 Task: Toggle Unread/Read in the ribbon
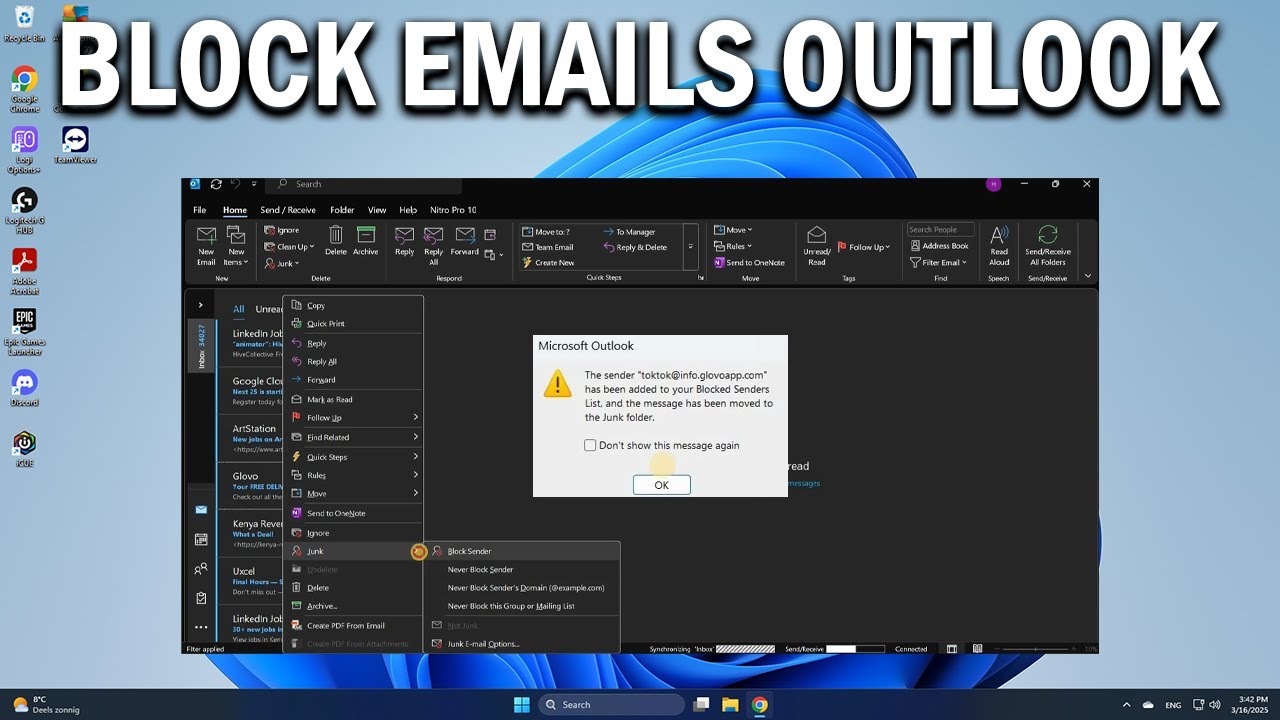pyautogui.click(x=817, y=245)
